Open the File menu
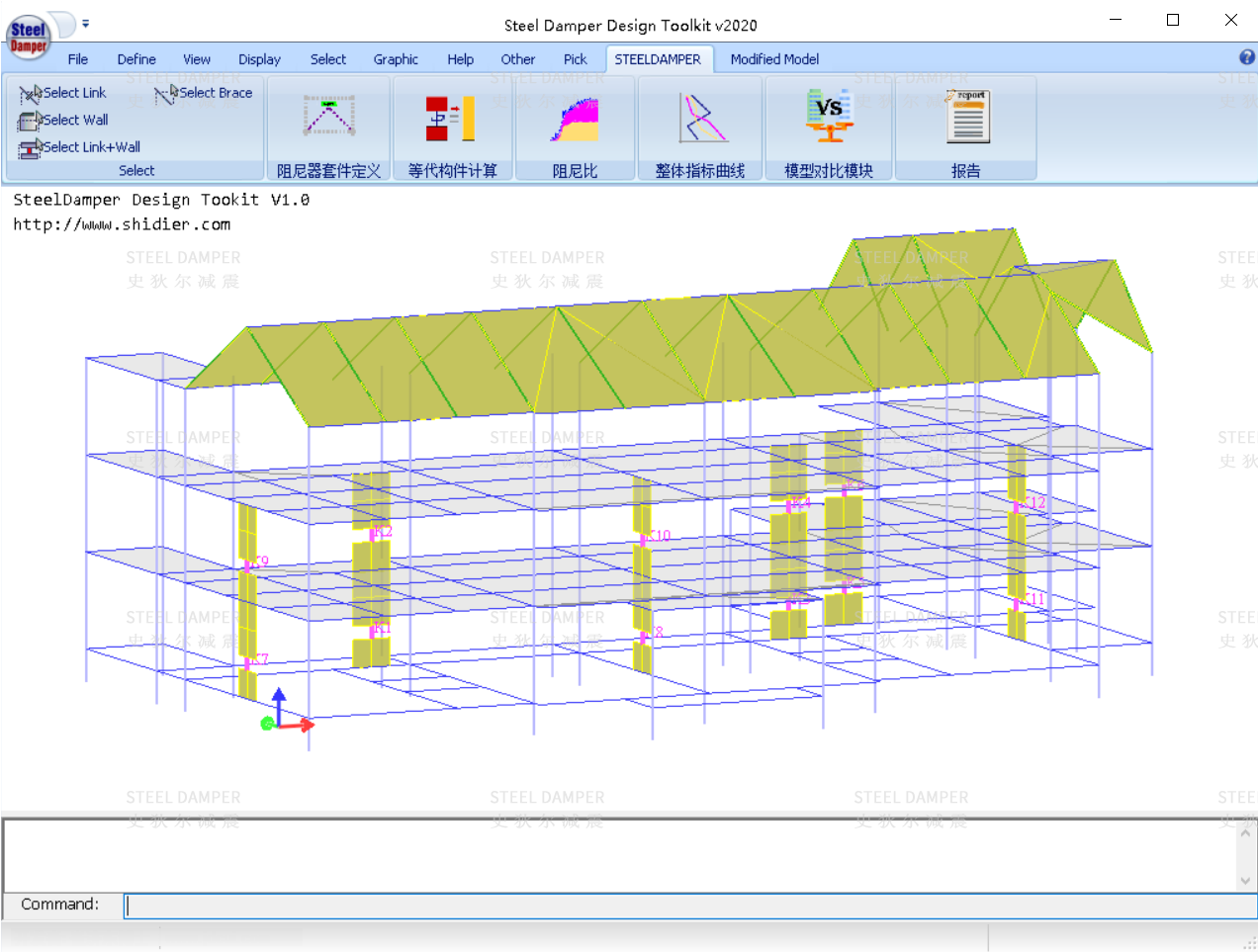The width and height of the screenshot is (1258, 952). point(78,59)
